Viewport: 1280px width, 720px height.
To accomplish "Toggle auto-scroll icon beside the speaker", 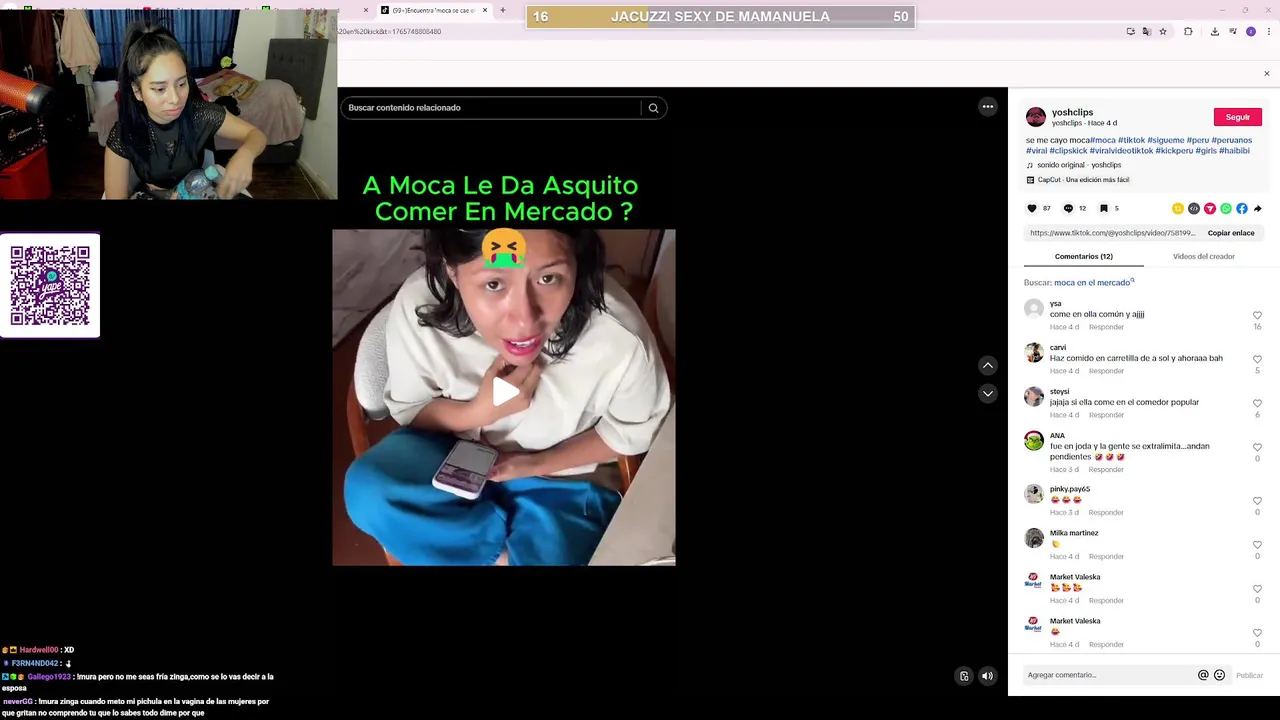I will point(964,676).
